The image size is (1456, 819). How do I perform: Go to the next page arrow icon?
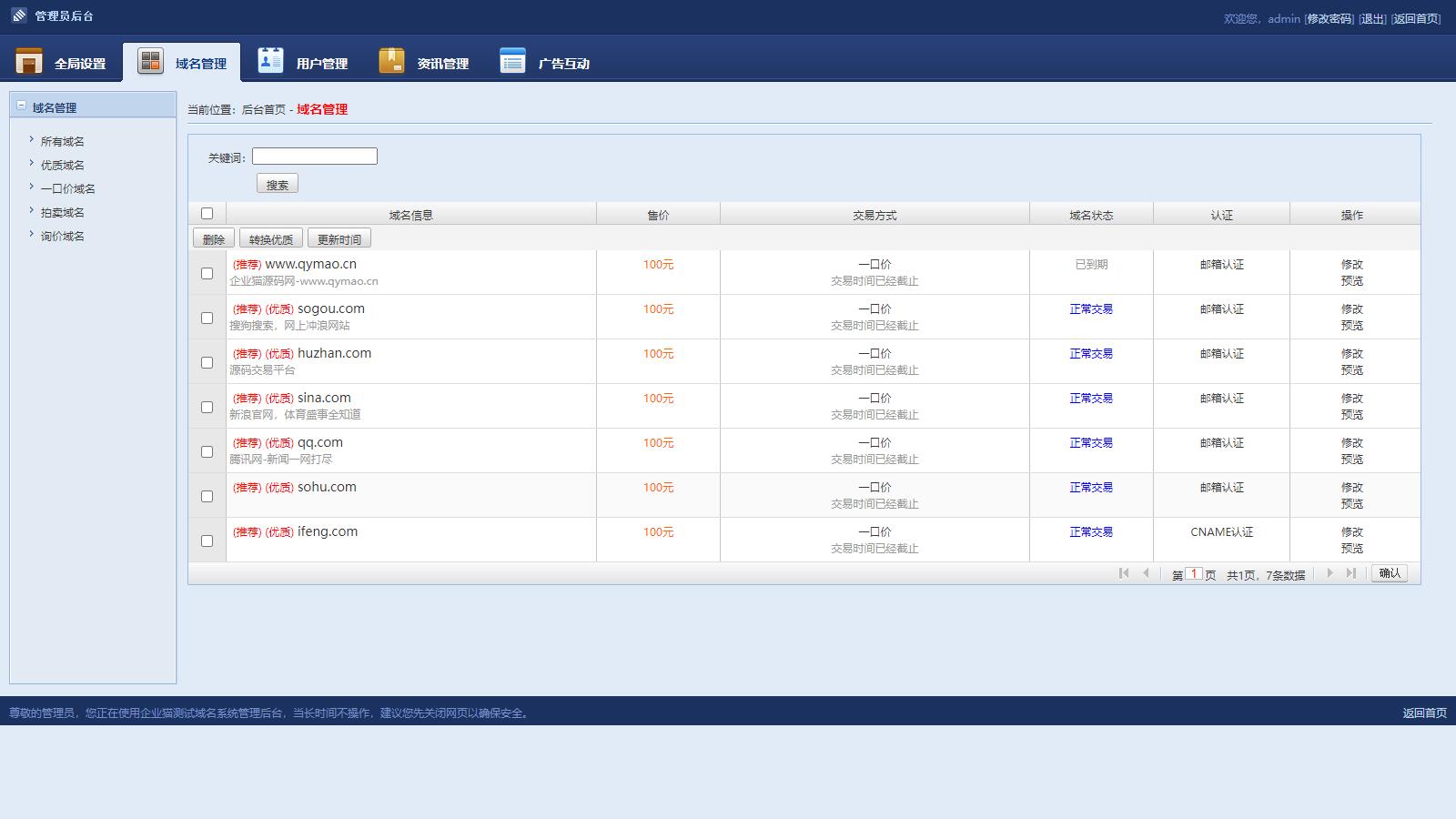1330,573
